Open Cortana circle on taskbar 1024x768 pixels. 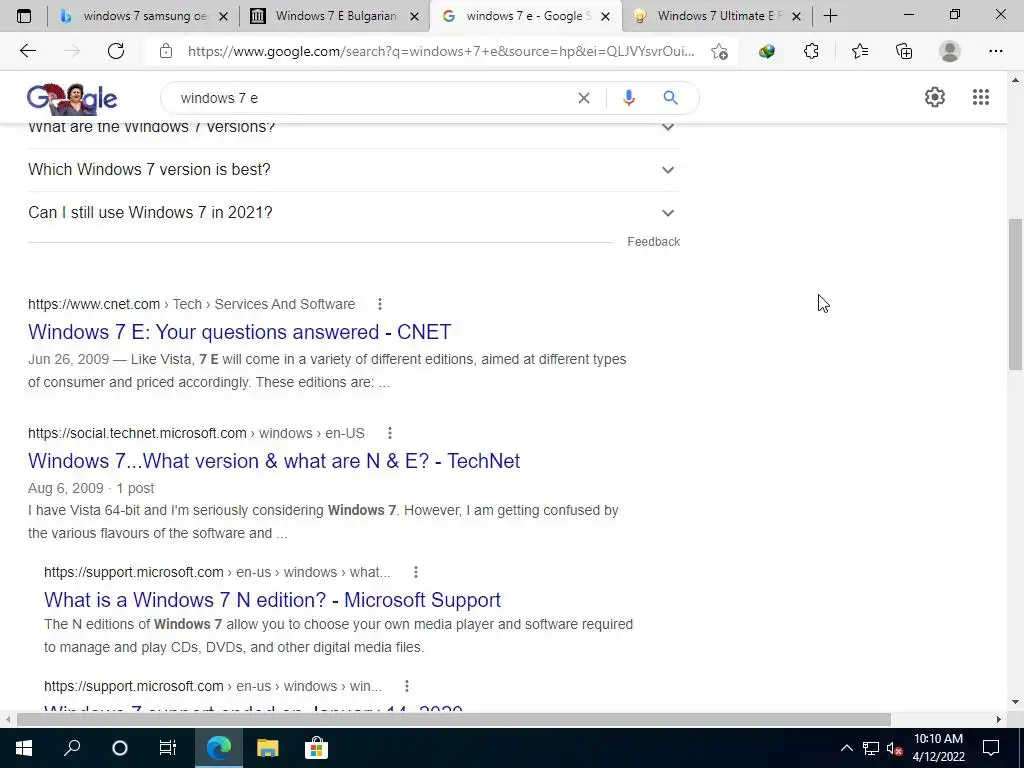pos(120,748)
